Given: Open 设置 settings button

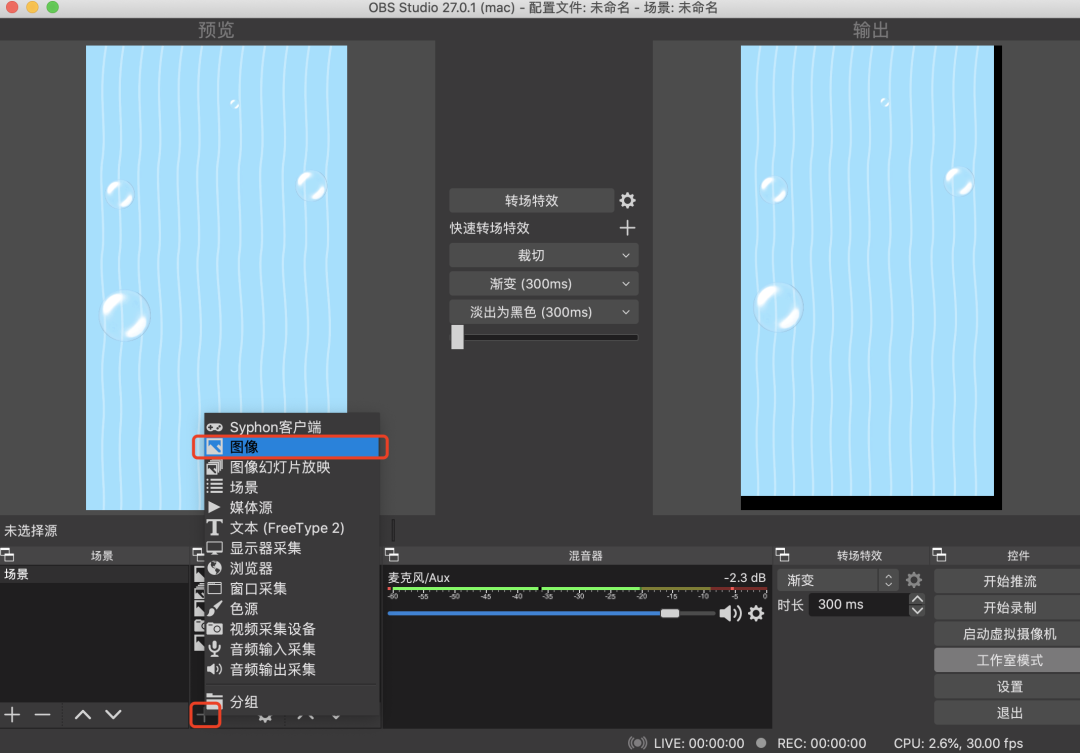Looking at the screenshot, I should pos(1009,686).
